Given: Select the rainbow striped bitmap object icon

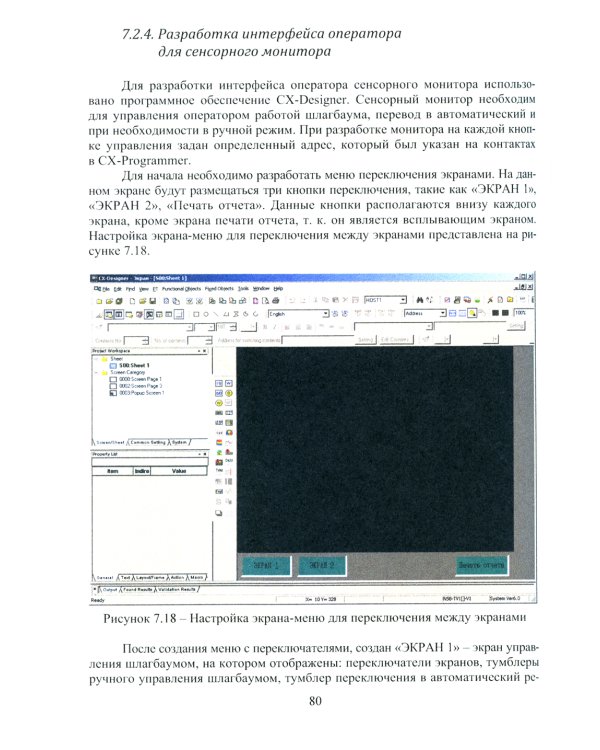Looking at the screenshot, I should 219,442.
